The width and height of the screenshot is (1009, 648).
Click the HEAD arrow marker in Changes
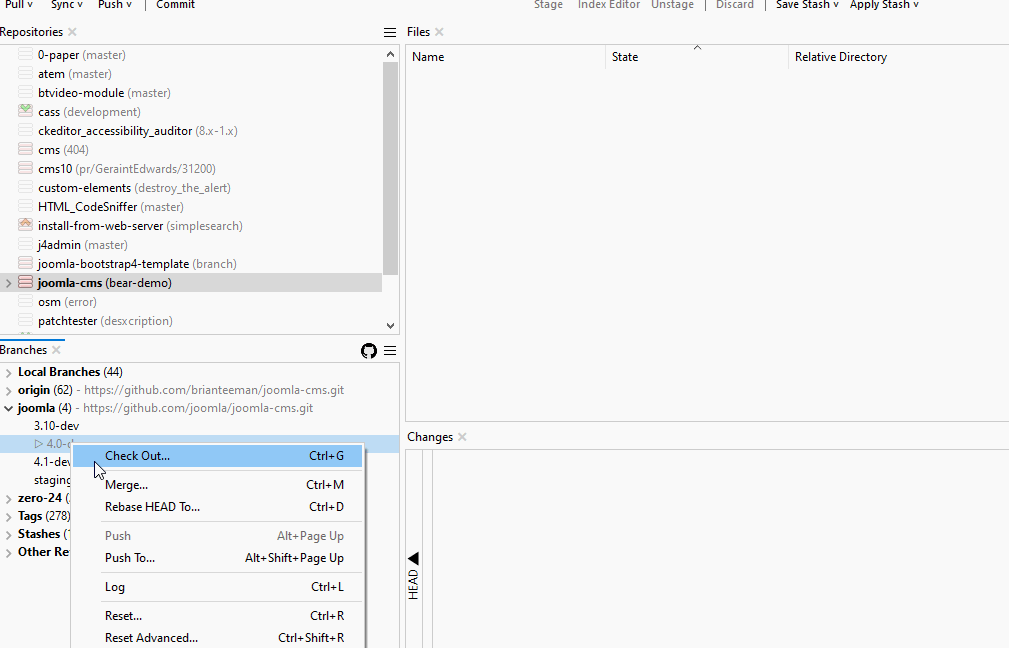tap(413, 558)
